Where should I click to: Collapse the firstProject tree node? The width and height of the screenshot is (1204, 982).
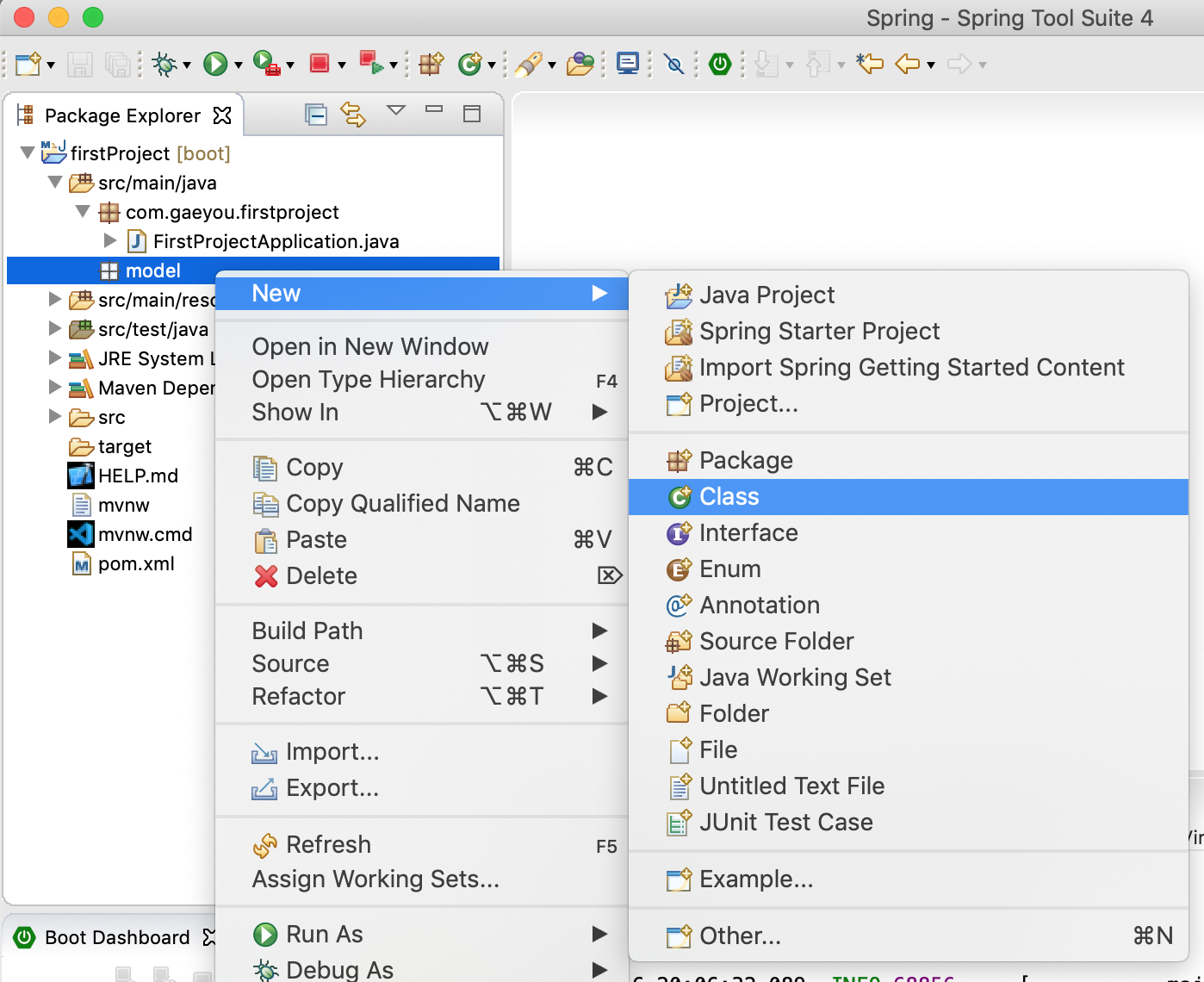tap(28, 153)
